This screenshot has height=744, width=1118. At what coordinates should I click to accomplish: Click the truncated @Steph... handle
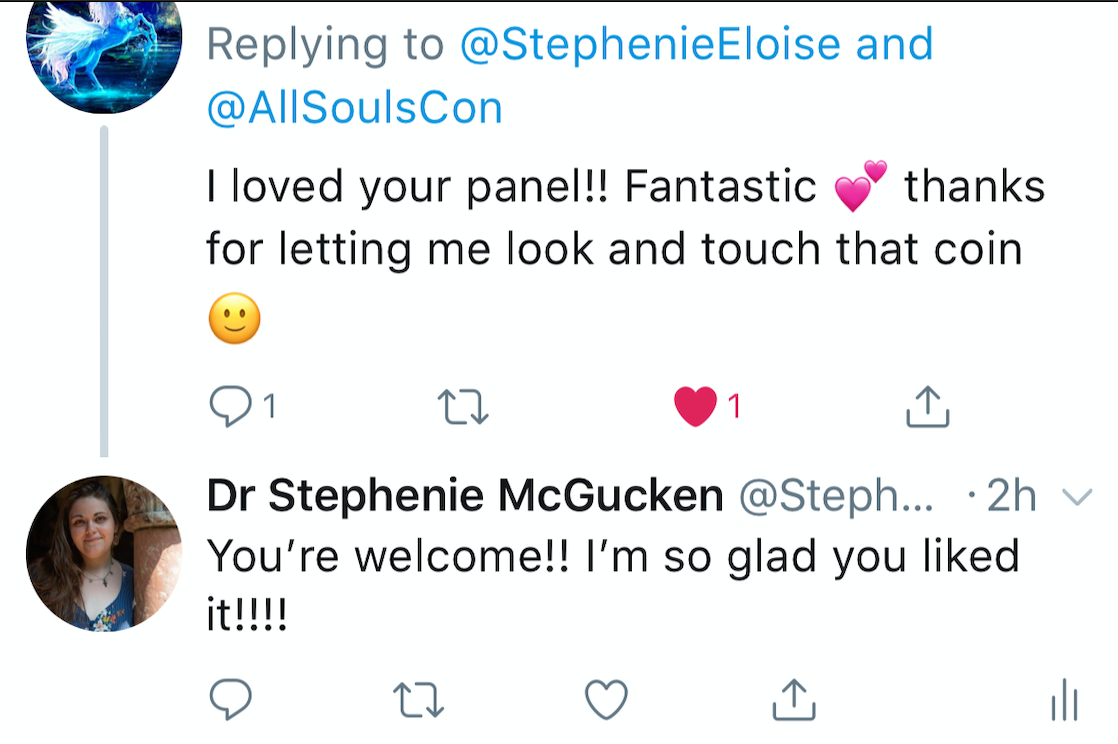[x=835, y=496]
